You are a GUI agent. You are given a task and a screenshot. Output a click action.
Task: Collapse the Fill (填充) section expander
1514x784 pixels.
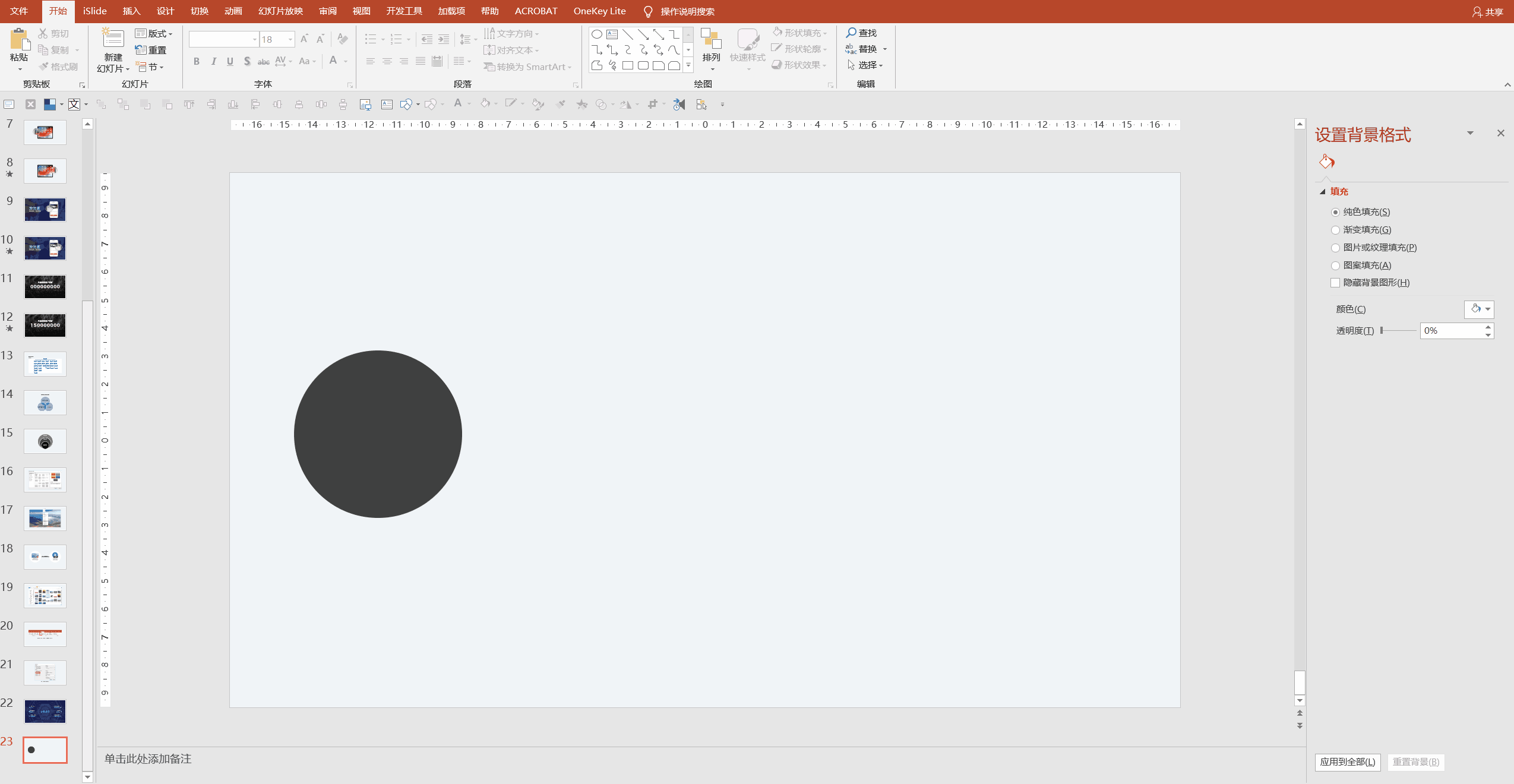coord(1323,191)
